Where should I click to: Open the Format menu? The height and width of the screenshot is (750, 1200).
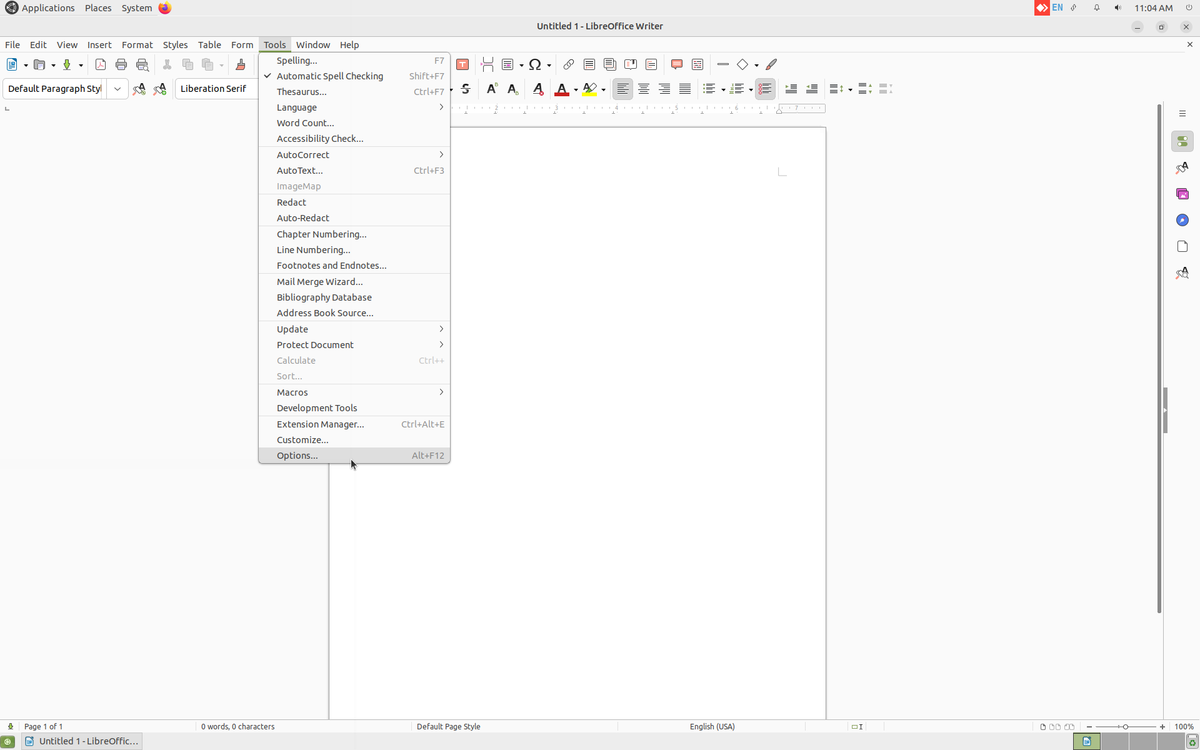click(137, 44)
